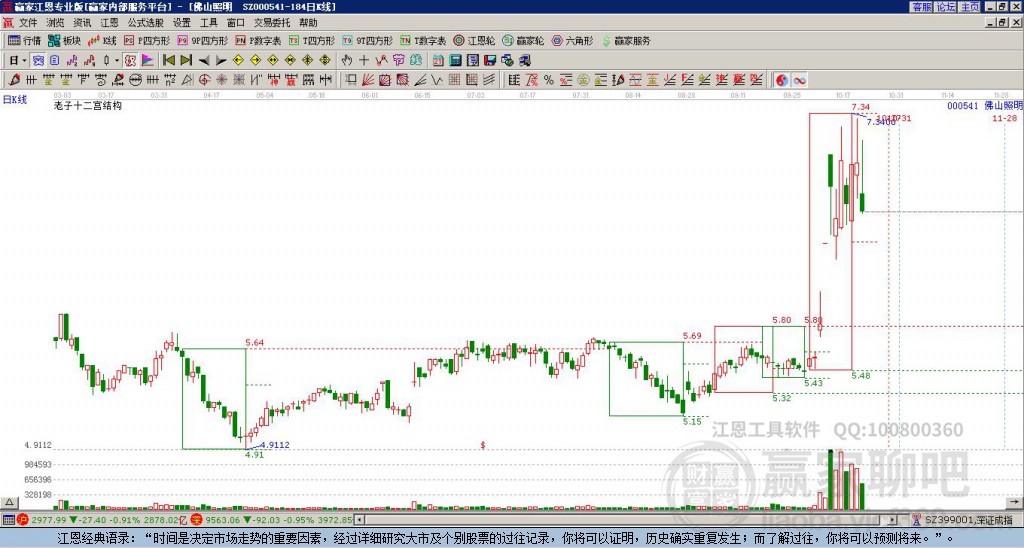
Task: Click the 客服 customer service link
Action: (x=921, y=7)
